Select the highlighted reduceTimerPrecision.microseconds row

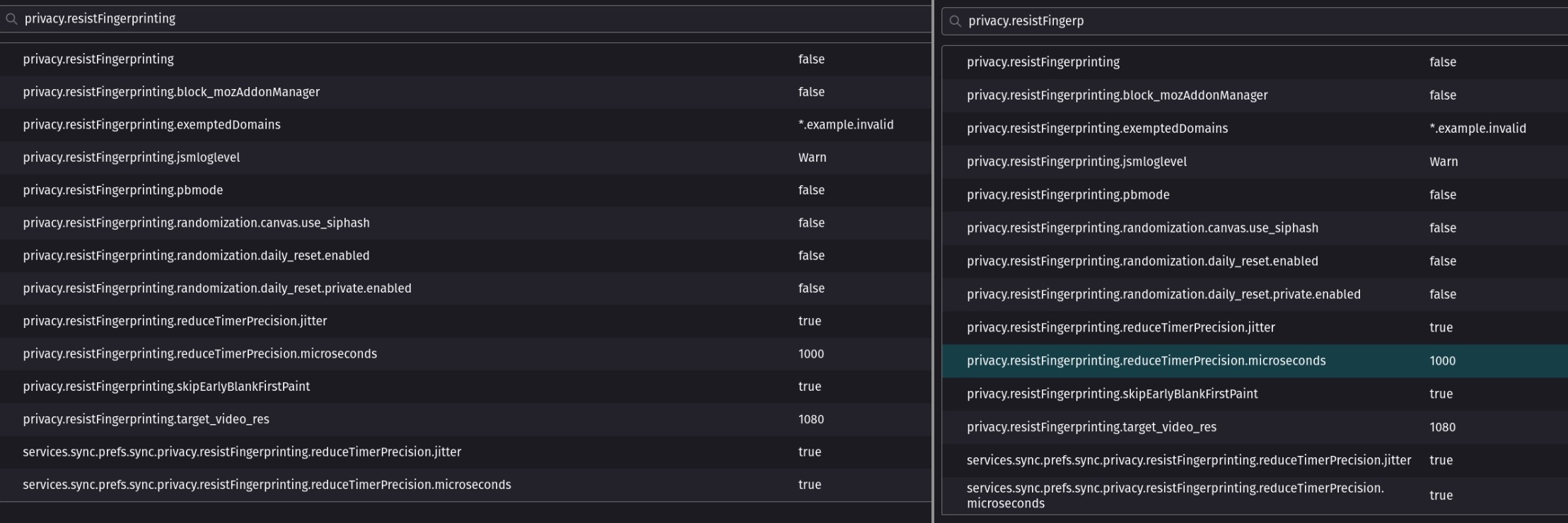coord(1146,361)
